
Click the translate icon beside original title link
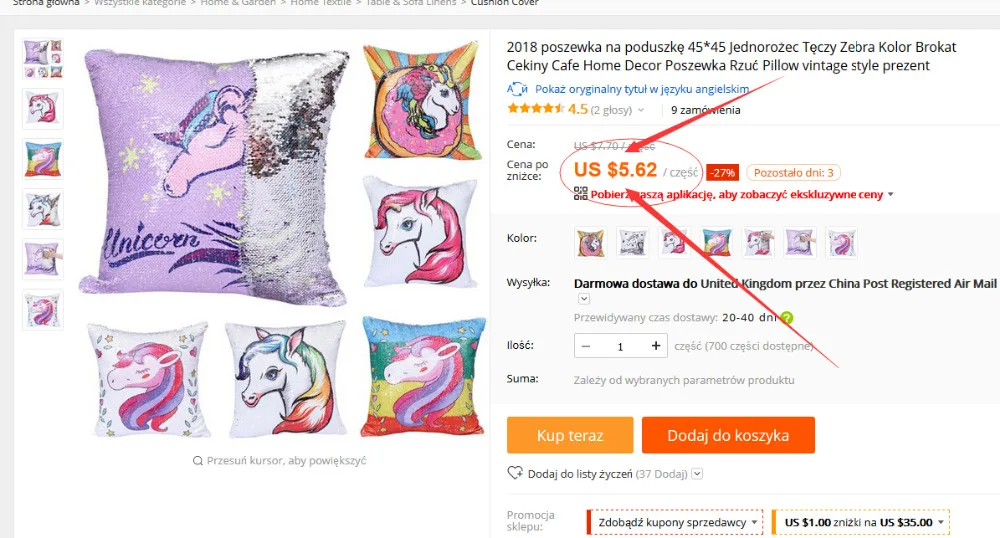point(517,89)
